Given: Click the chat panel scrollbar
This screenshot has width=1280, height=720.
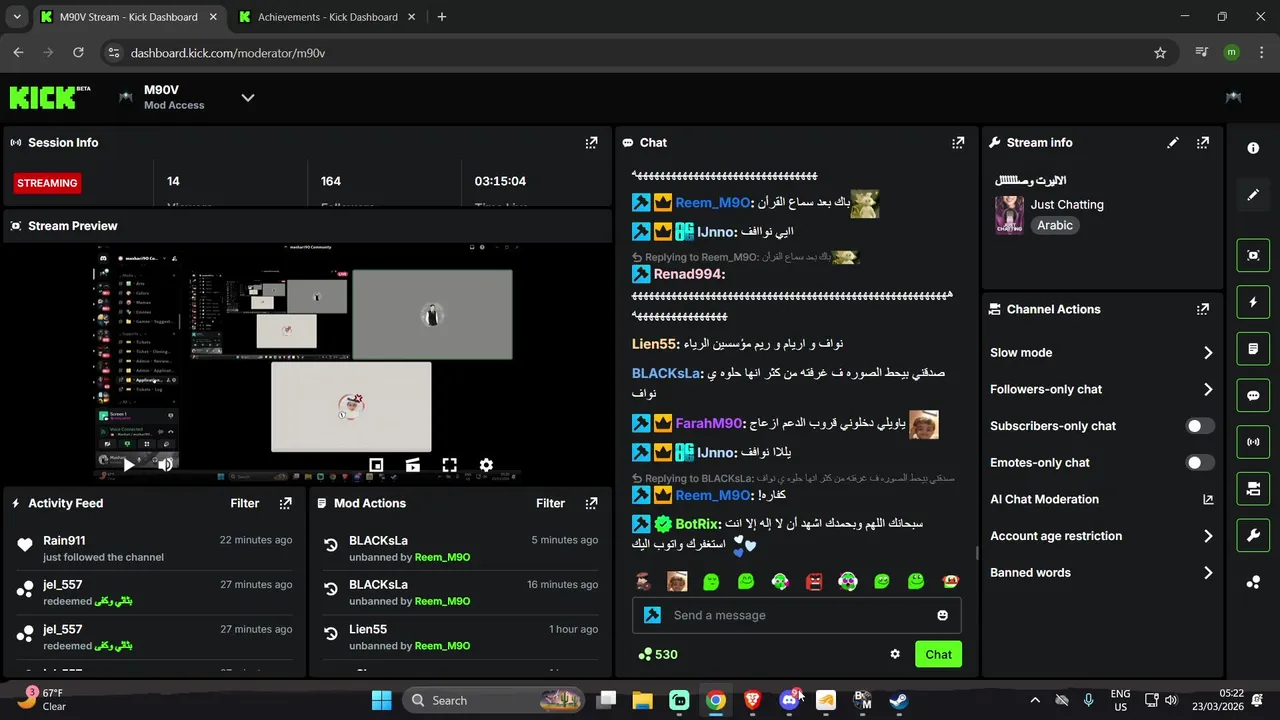Looking at the screenshot, I should pyautogui.click(x=977, y=553).
